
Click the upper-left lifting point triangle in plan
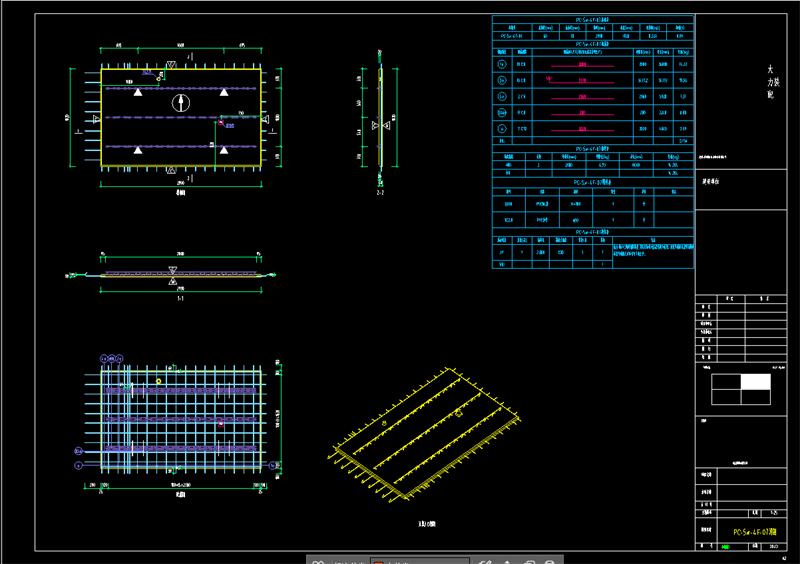pyautogui.click(x=138, y=92)
